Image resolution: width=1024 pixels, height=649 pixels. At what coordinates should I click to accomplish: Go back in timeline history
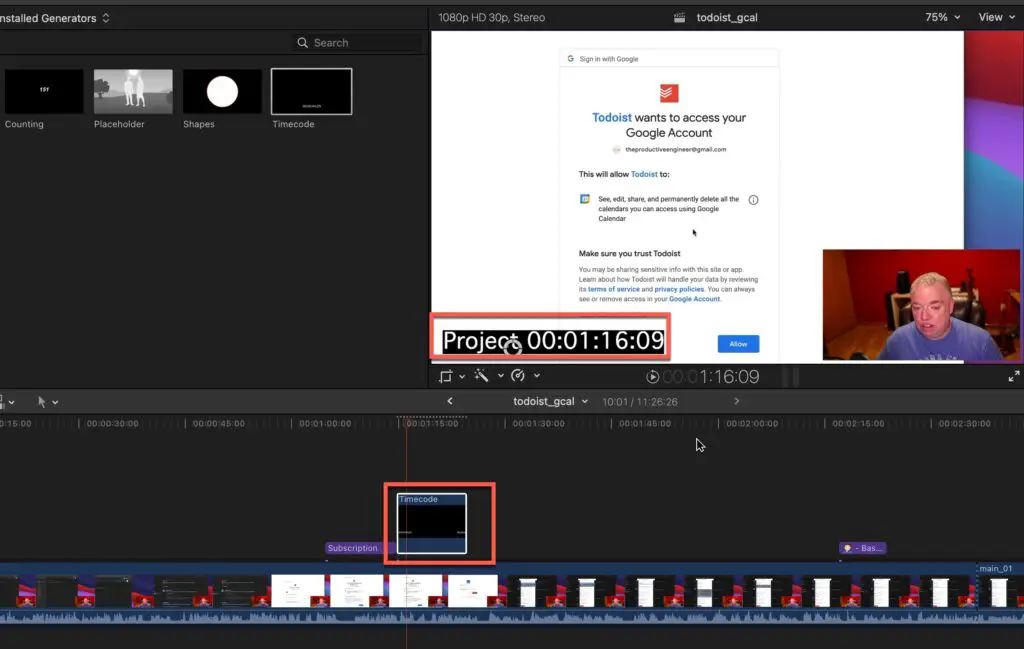450,402
